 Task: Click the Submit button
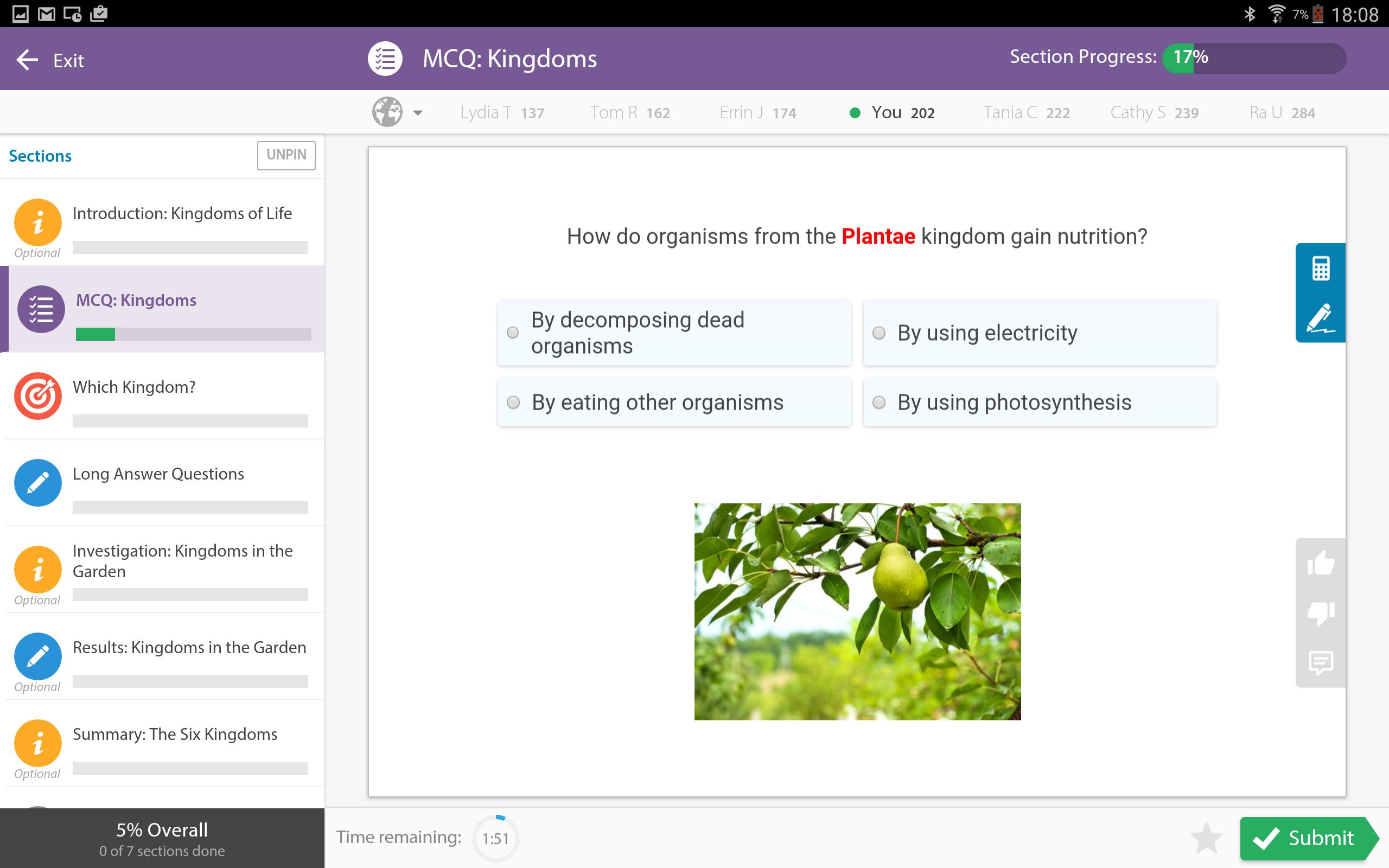point(1309,838)
